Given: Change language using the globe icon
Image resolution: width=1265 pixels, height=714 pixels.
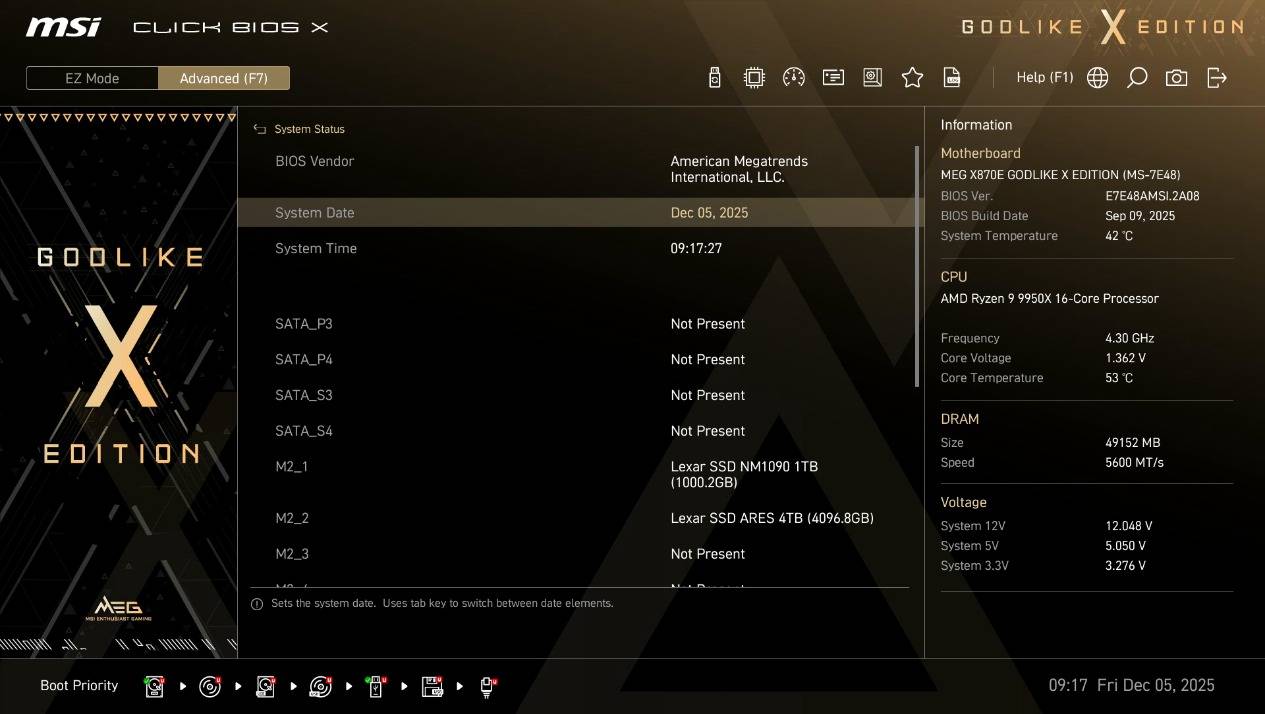Looking at the screenshot, I should pyautogui.click(x=1097, y=78).
